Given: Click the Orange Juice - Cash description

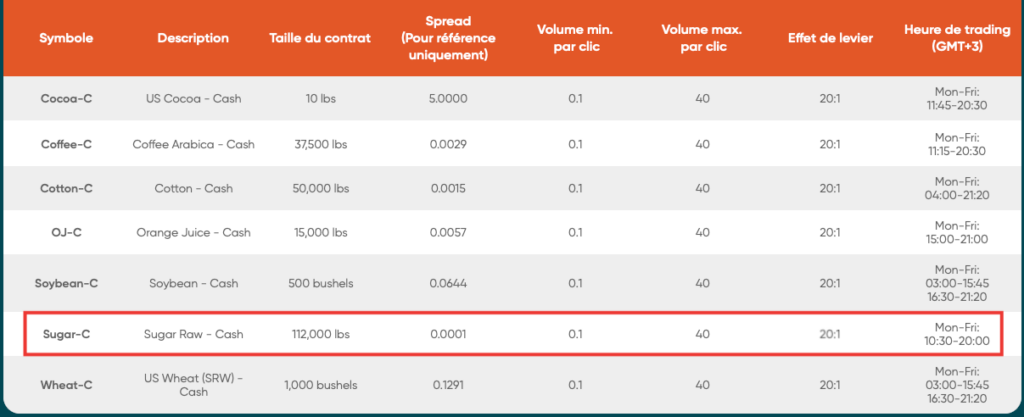Looking at the screenshot, I should tap(193, 233).
